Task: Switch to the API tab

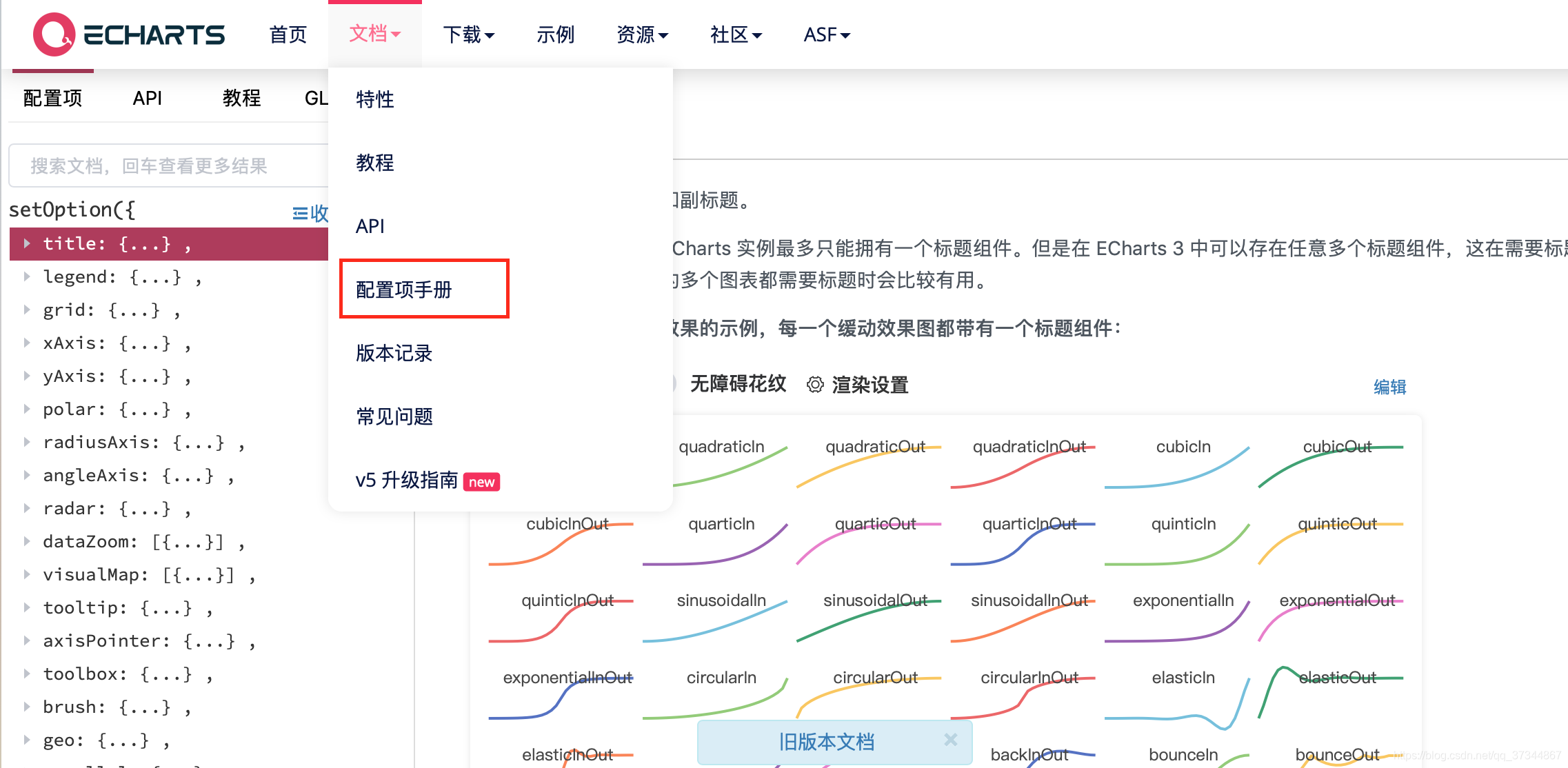Action: (147, 98)
